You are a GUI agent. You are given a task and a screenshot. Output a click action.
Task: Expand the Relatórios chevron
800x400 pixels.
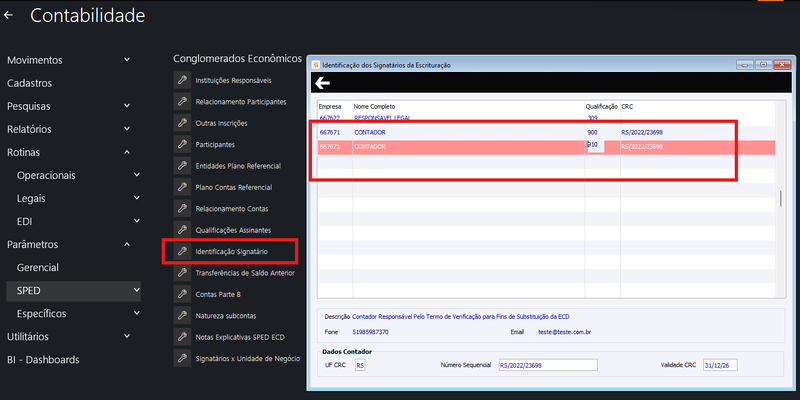[x=127, y=129]
